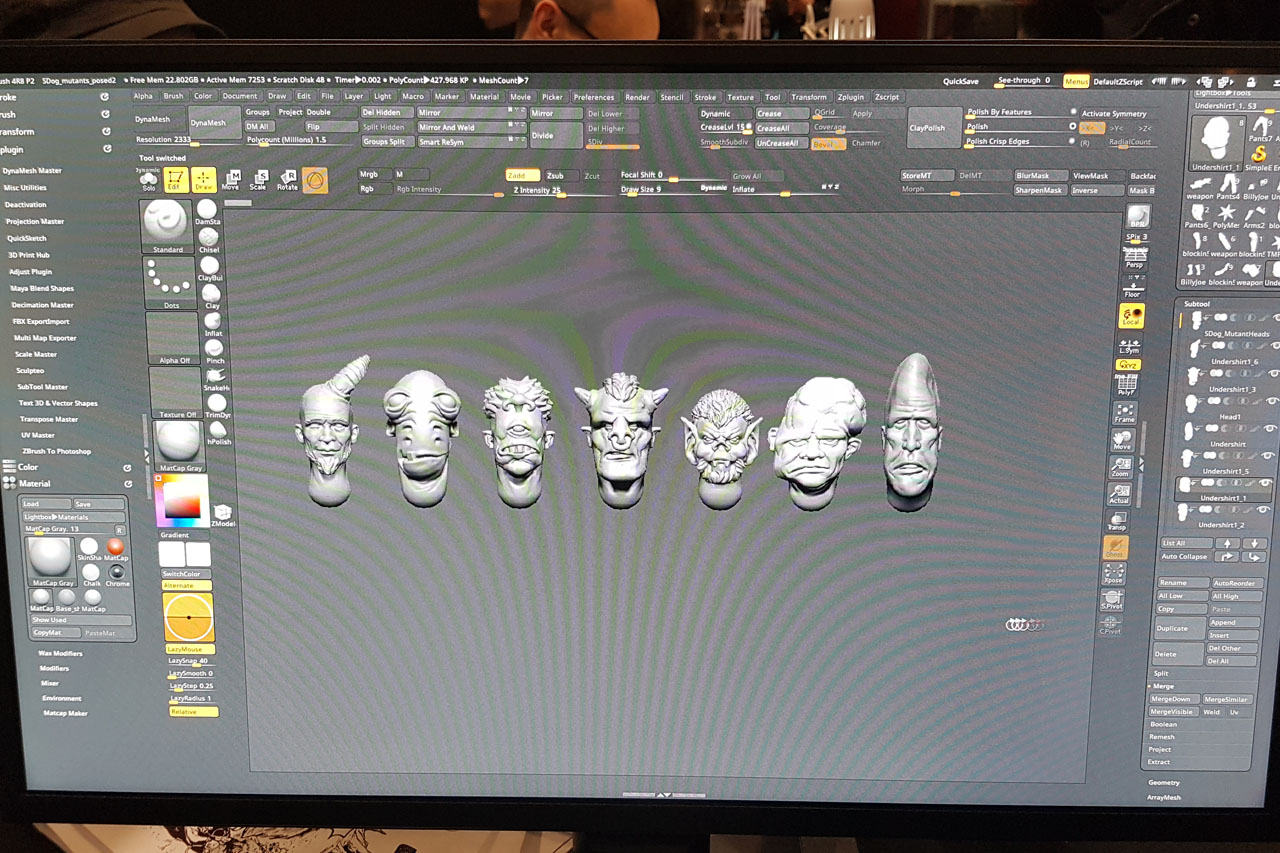Expand the ArrayMesh section
1280x853 pixels.
click(1164, 797)
